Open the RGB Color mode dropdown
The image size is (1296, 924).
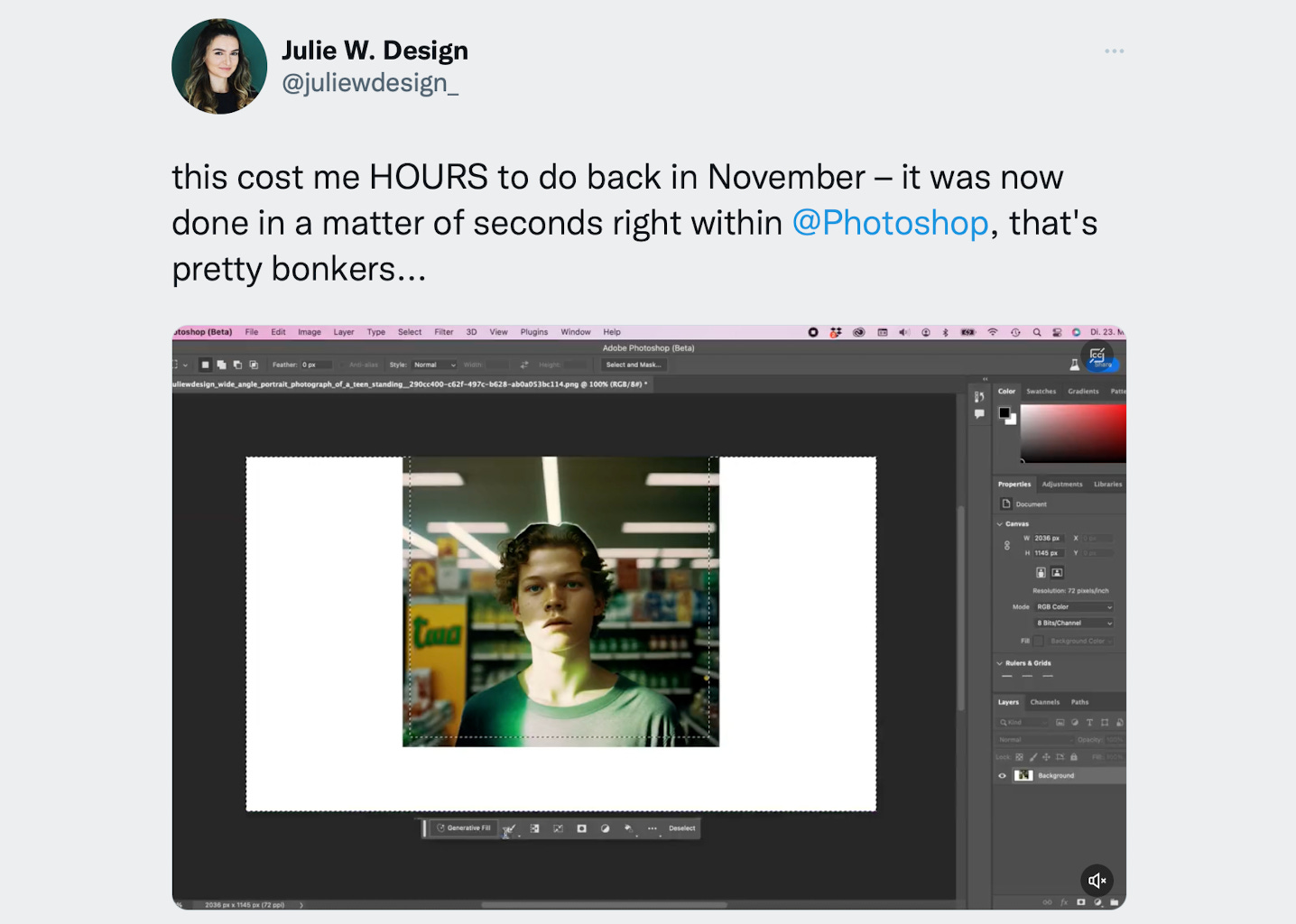point(1074,606)
